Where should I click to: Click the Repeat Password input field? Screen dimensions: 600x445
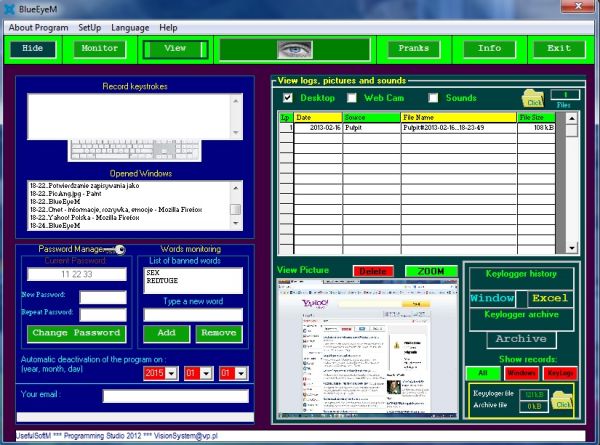[103, 315]
